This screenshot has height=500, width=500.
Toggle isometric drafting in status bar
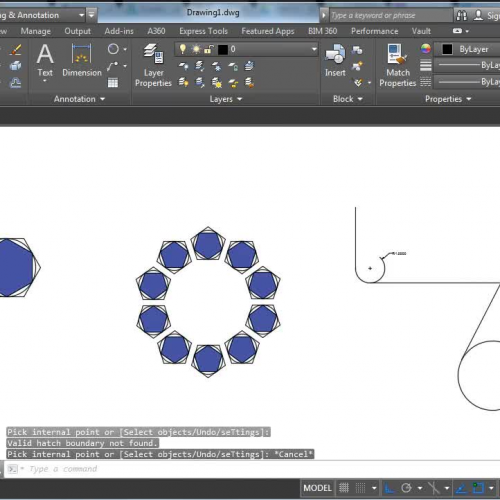[x=434, y=488]
